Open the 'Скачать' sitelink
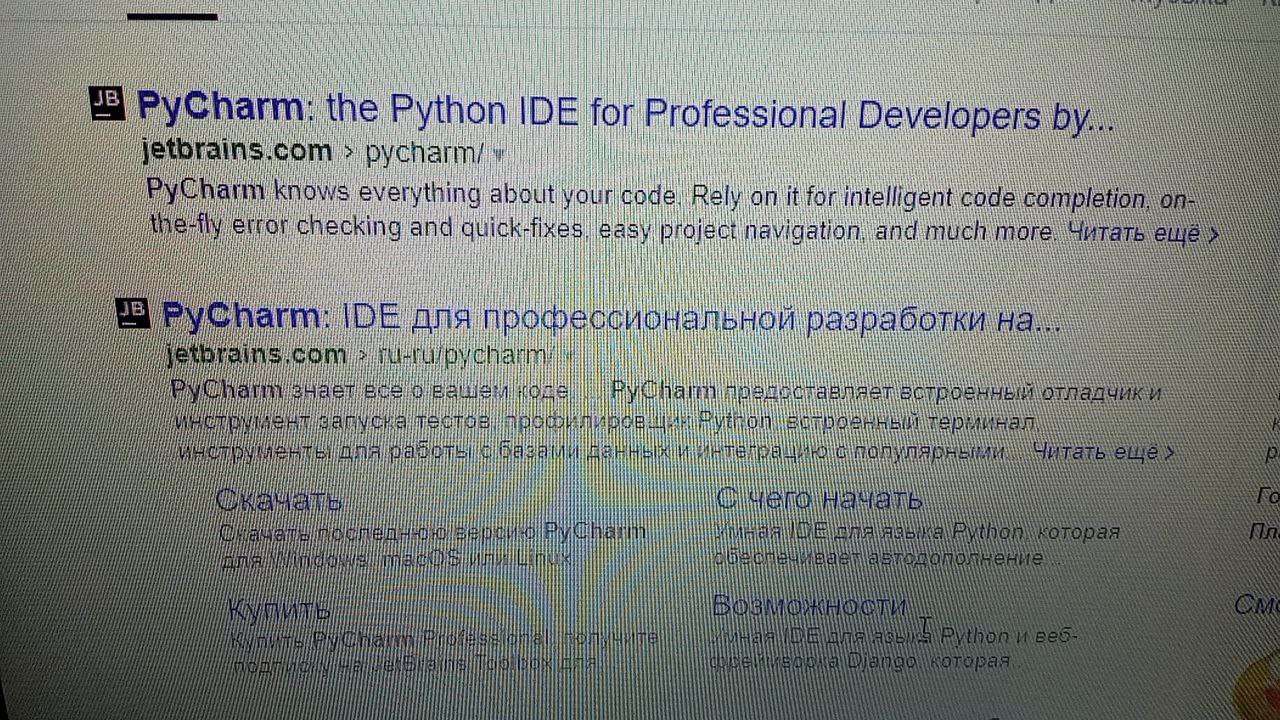This screenshot has height=720, width=1280. (x=279, y=500)
